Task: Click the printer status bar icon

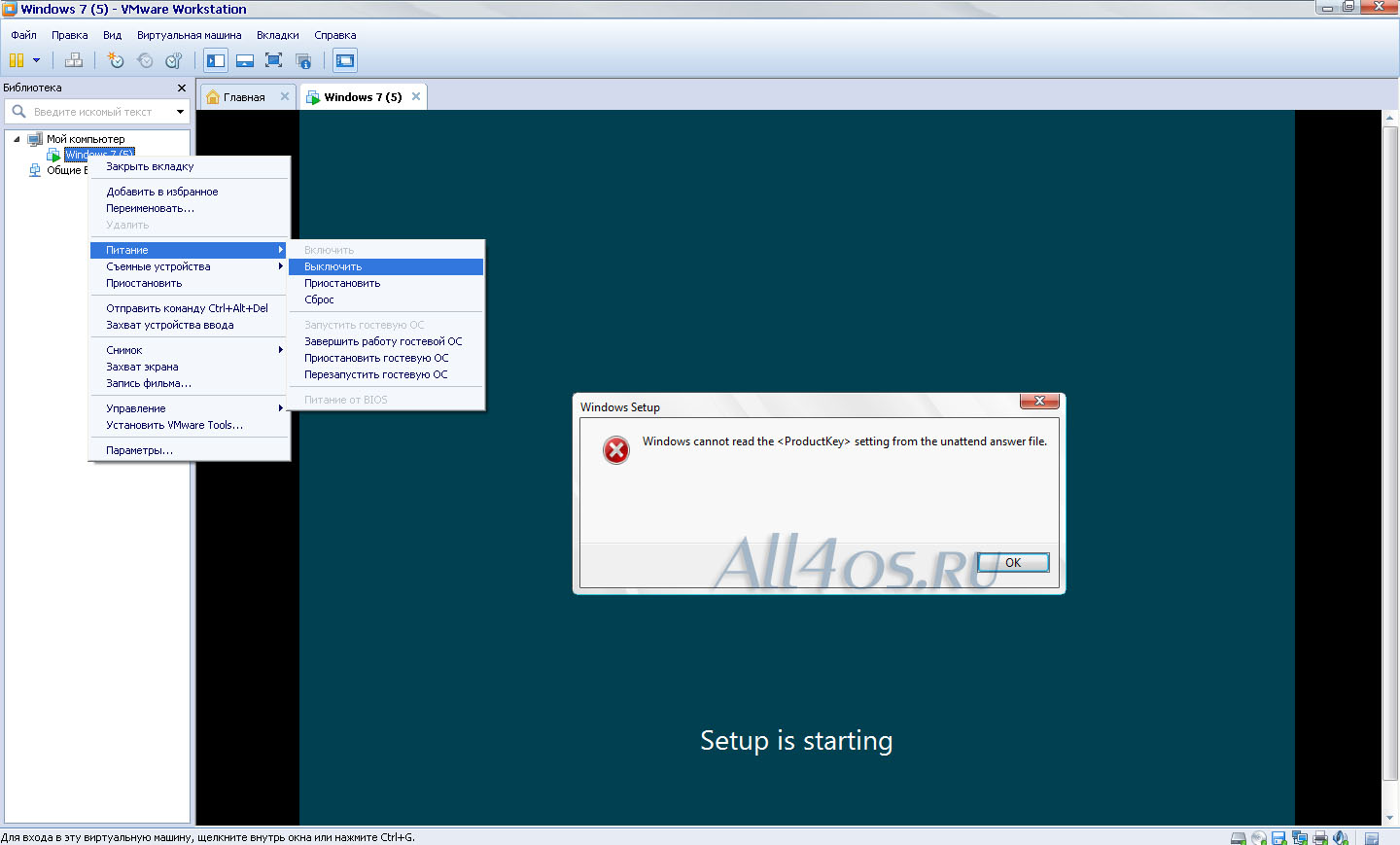Action: pyautogui.click(x=1320, y=837)
